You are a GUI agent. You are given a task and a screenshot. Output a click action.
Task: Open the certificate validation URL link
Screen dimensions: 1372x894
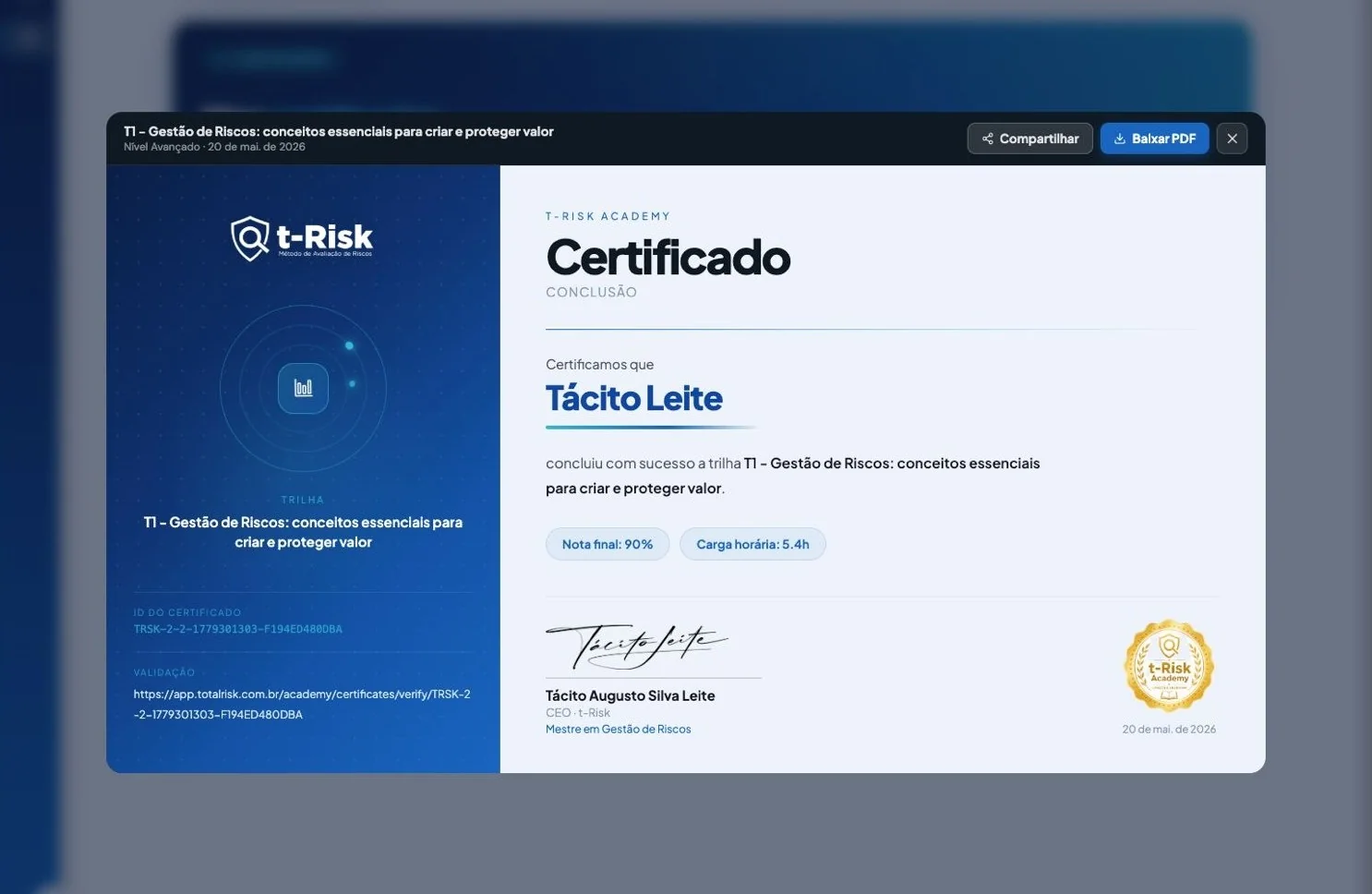(x=302, y=704)
